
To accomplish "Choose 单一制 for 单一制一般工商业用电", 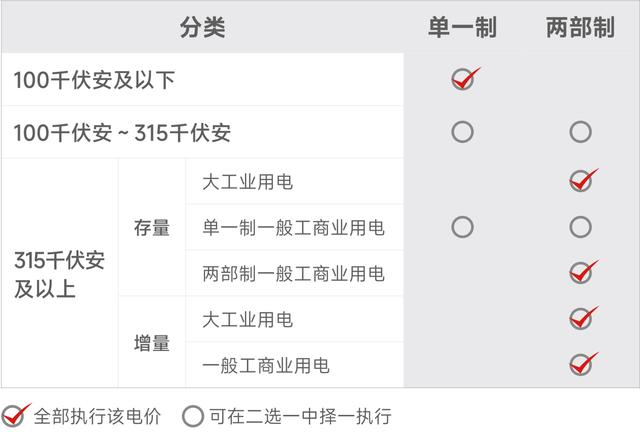I will point(462,227).
